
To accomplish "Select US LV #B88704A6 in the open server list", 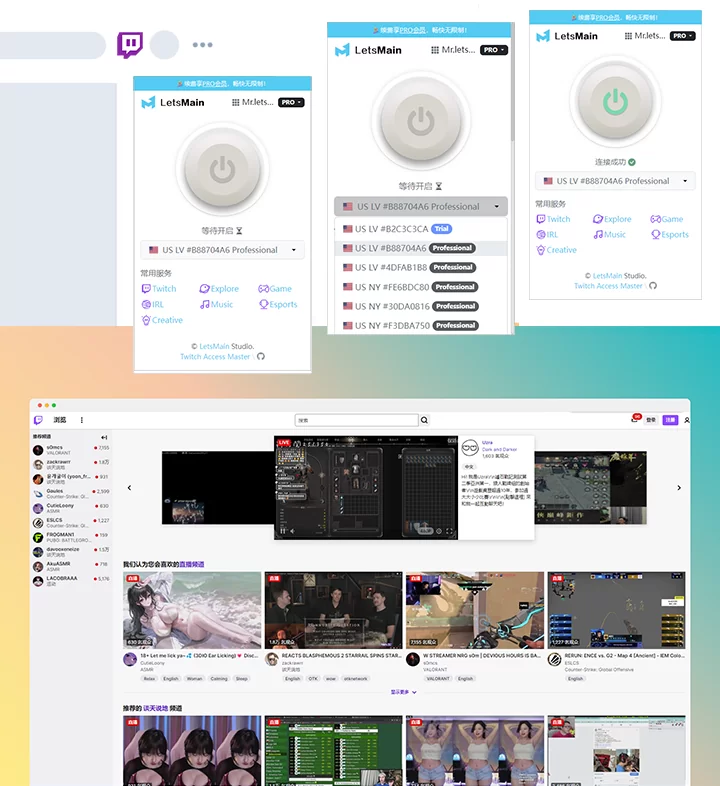I will pyautogui.click(x=421, y=248).
